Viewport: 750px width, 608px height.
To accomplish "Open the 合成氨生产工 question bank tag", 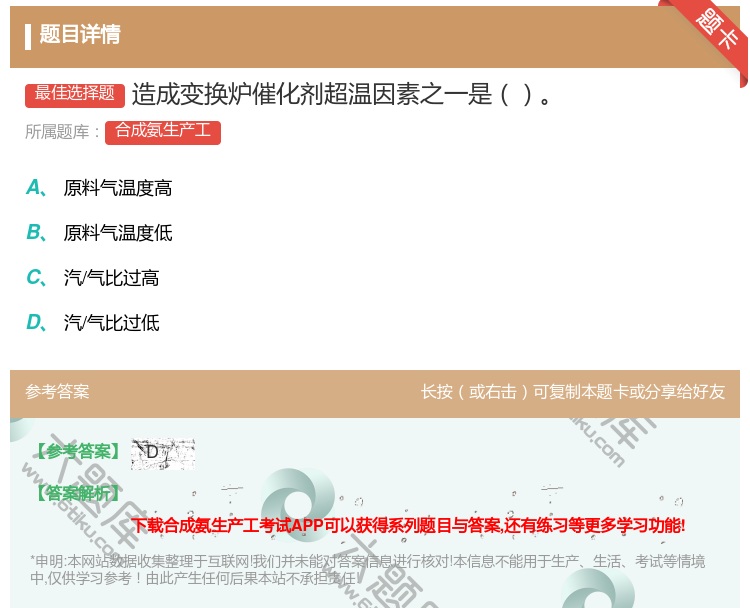I will point(163,133).
